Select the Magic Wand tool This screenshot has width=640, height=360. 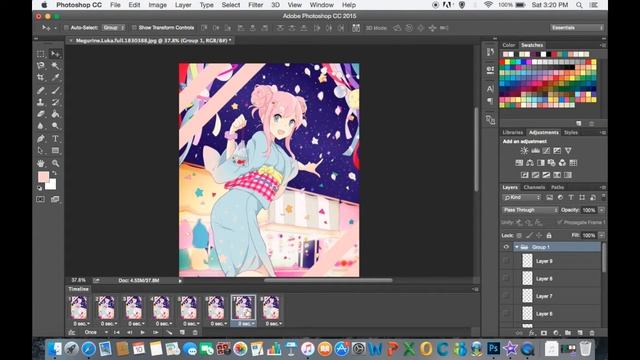[55, 66]
